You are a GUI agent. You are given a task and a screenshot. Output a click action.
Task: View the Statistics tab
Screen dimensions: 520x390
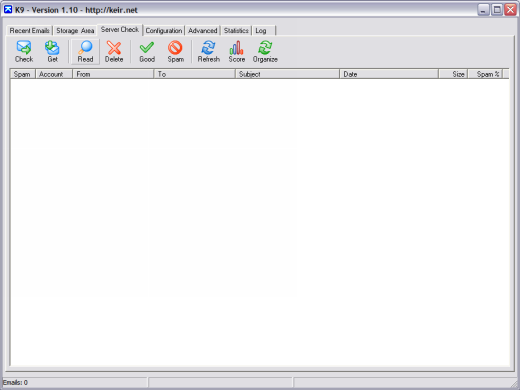(236, 31)
